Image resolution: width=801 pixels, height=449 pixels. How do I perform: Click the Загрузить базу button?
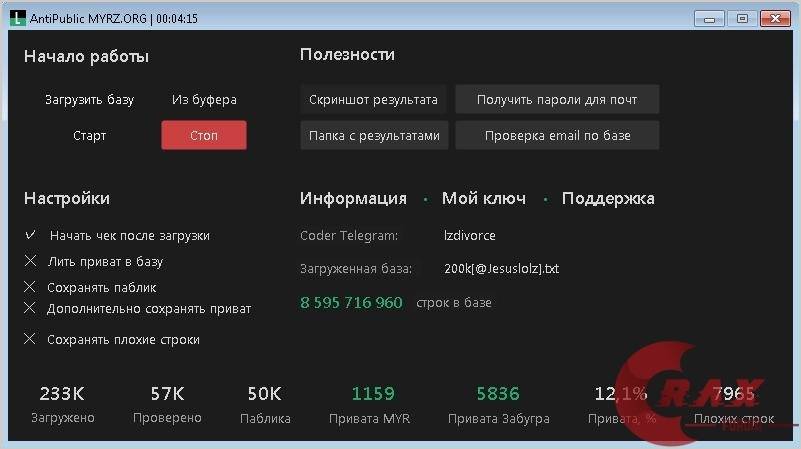tap(89, 100)
